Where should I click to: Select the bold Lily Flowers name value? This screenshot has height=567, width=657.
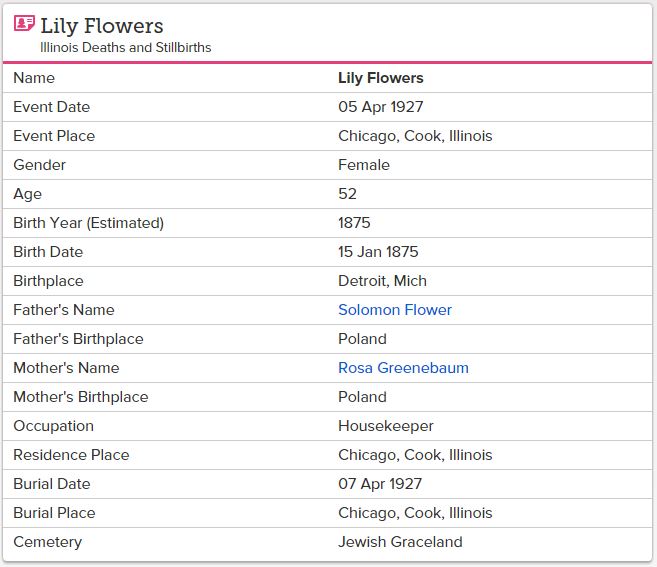pyautogui.click(x=381, y=78)
